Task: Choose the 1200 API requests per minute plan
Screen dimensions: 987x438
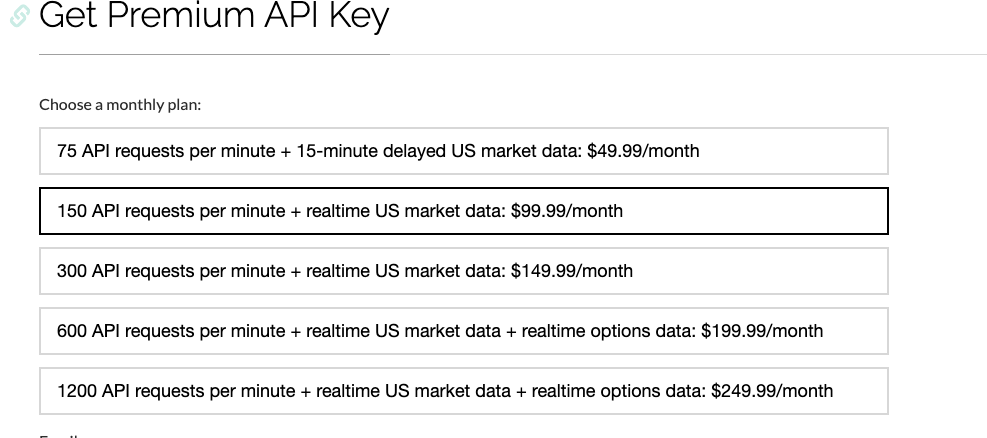Action: 463,391
